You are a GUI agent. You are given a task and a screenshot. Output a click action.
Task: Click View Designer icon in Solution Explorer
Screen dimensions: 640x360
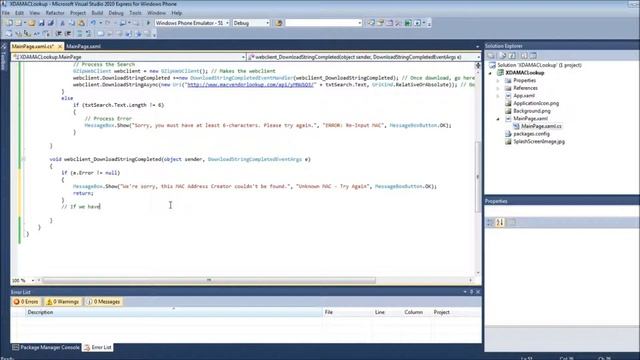pyautogui.click(x=533, y=56)
